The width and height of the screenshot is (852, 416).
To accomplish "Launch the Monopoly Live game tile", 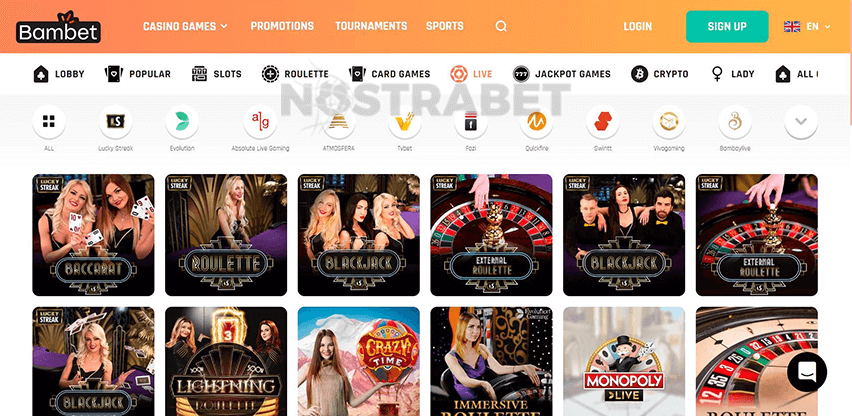I will coord(624,361).
